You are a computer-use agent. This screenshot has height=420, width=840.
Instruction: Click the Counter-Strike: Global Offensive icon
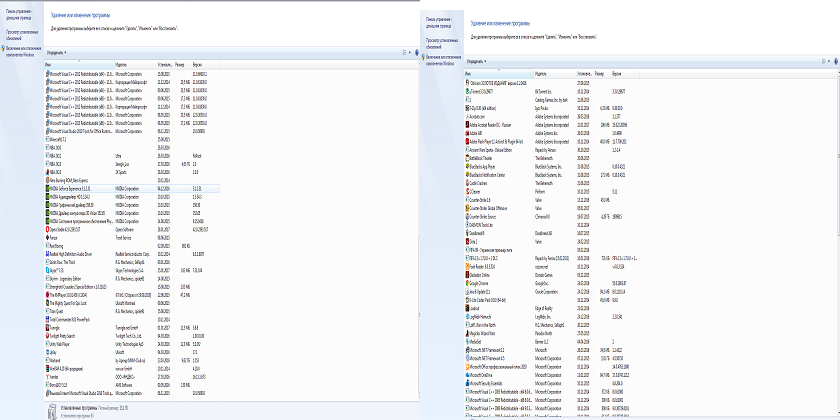tap(468, 208)
